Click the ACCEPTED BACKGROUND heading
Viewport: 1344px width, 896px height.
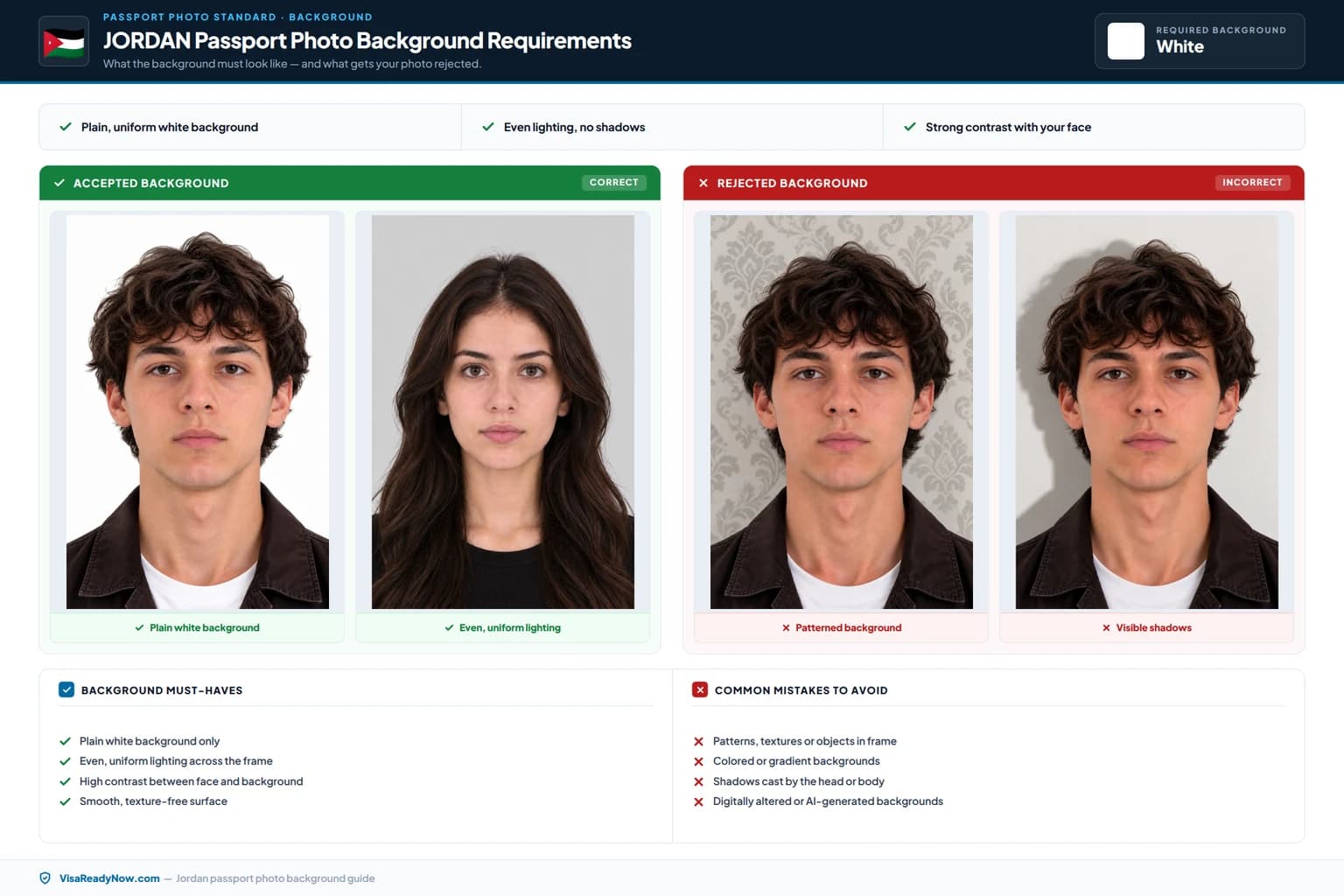[151, 183]
